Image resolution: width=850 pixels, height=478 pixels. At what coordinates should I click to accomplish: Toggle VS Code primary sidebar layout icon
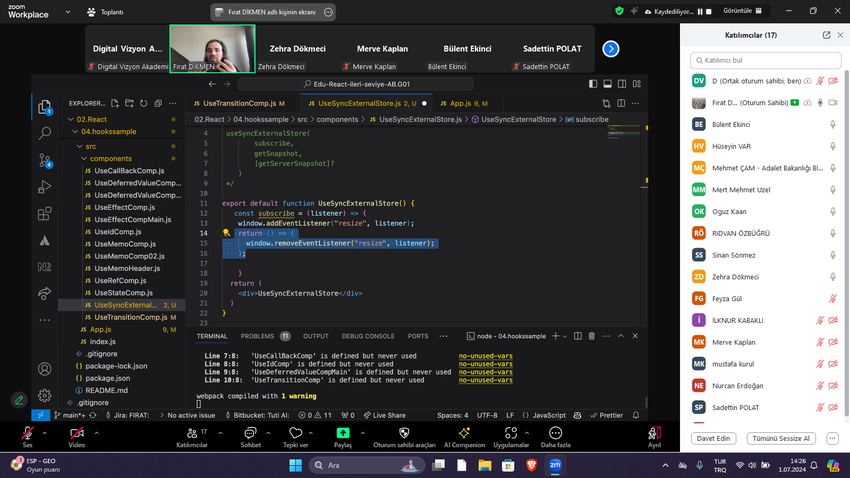[x=593, y=84]
